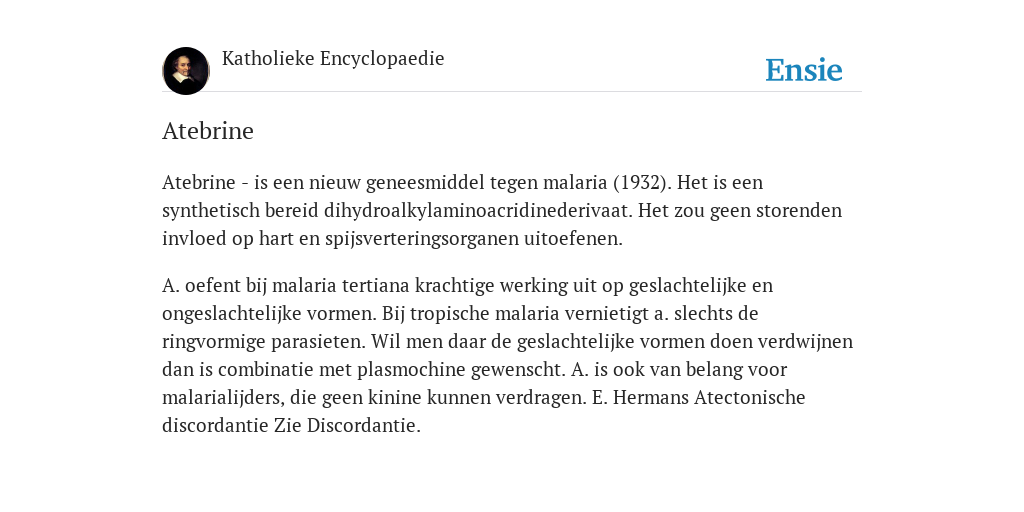Click the word spijsverteringsorganen

click(422, 239)
